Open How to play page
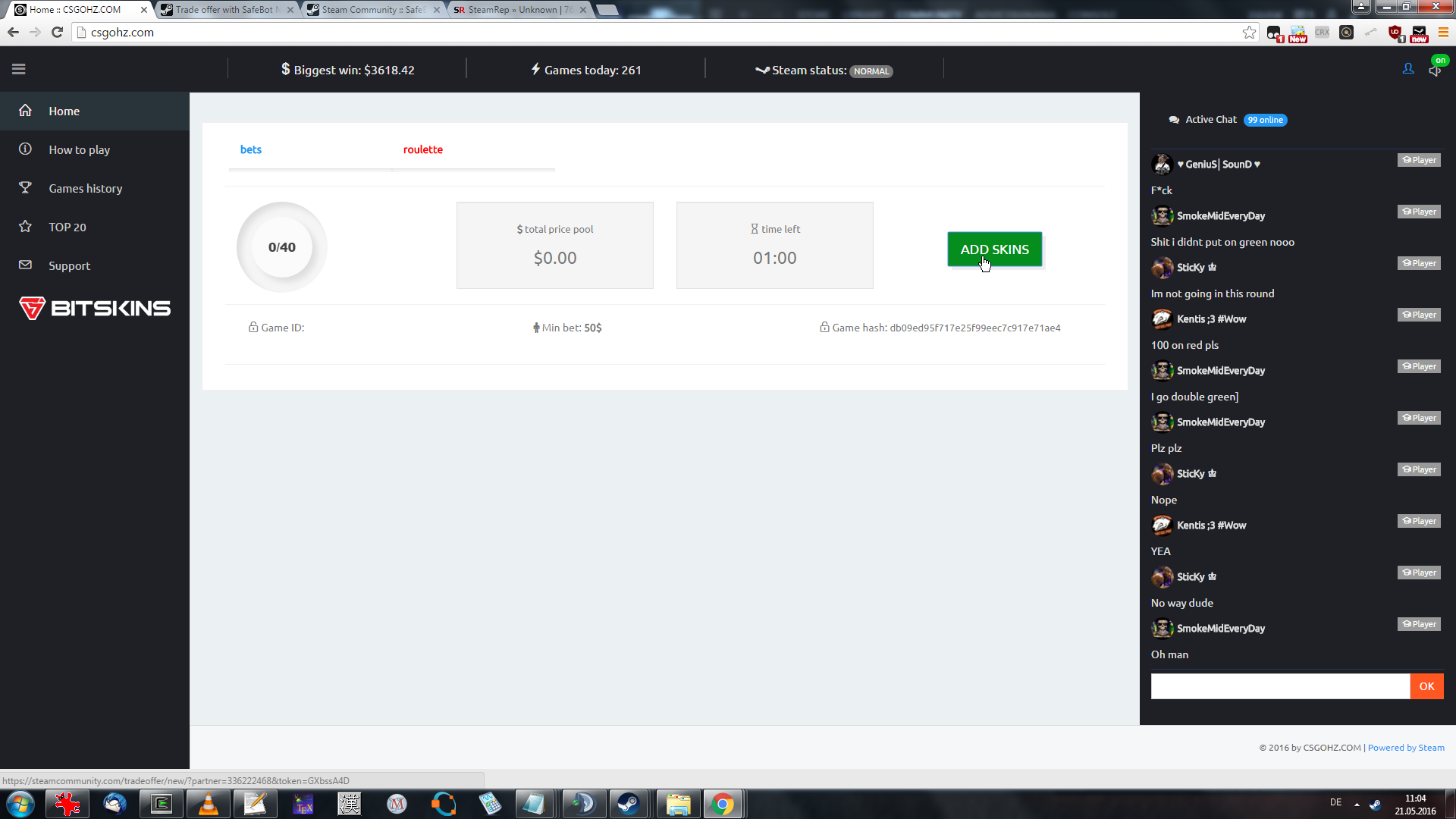 click(x=79, y=149)
